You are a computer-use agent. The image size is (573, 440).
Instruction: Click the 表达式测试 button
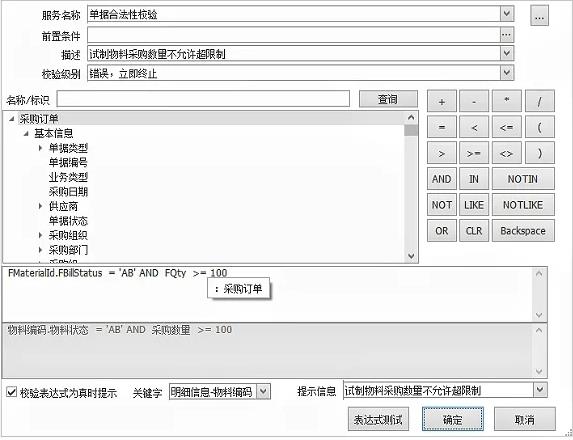378,420
